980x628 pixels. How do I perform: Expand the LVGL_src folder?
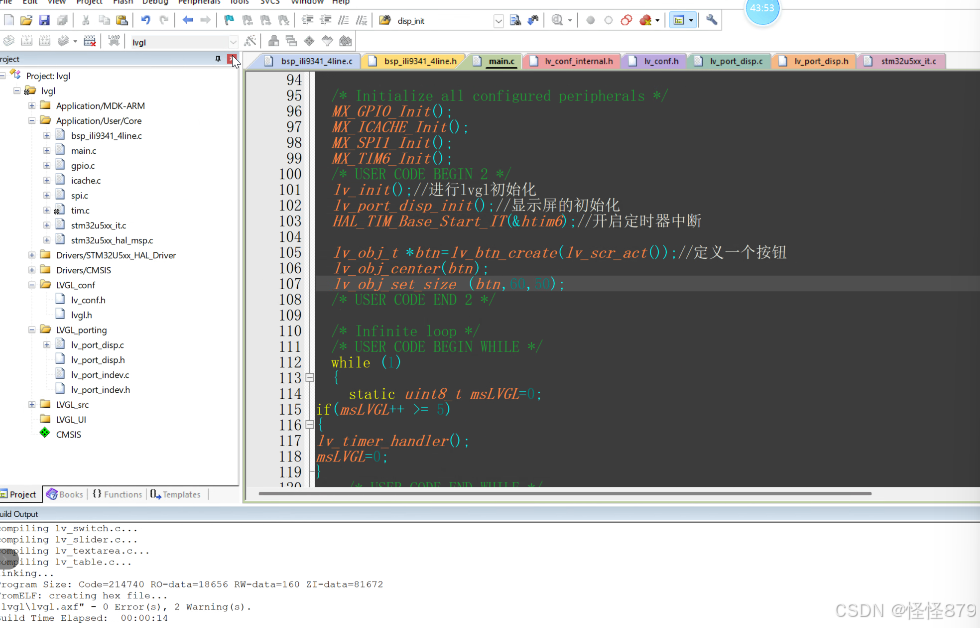coord(31,404)
